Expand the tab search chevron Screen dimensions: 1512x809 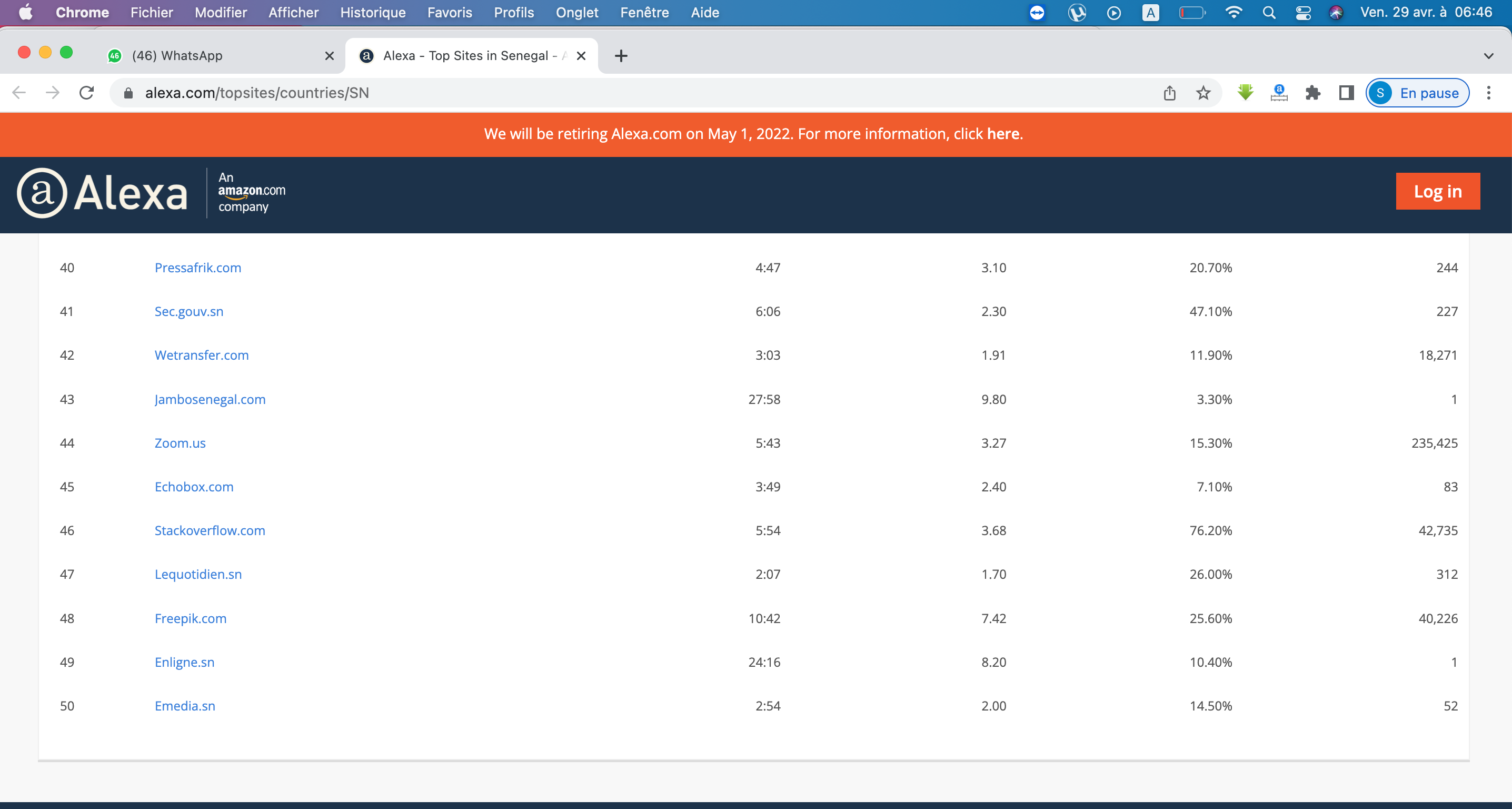(x=1488, y=56)
